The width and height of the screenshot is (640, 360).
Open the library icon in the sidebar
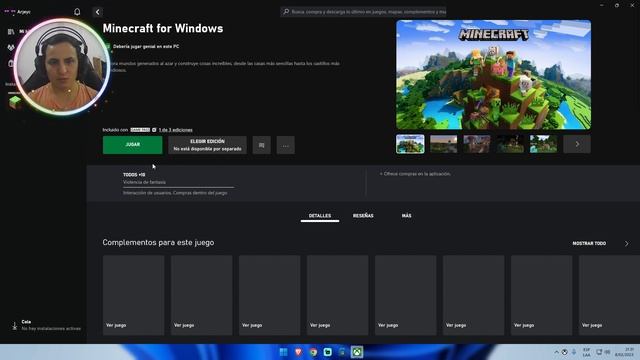11,31
